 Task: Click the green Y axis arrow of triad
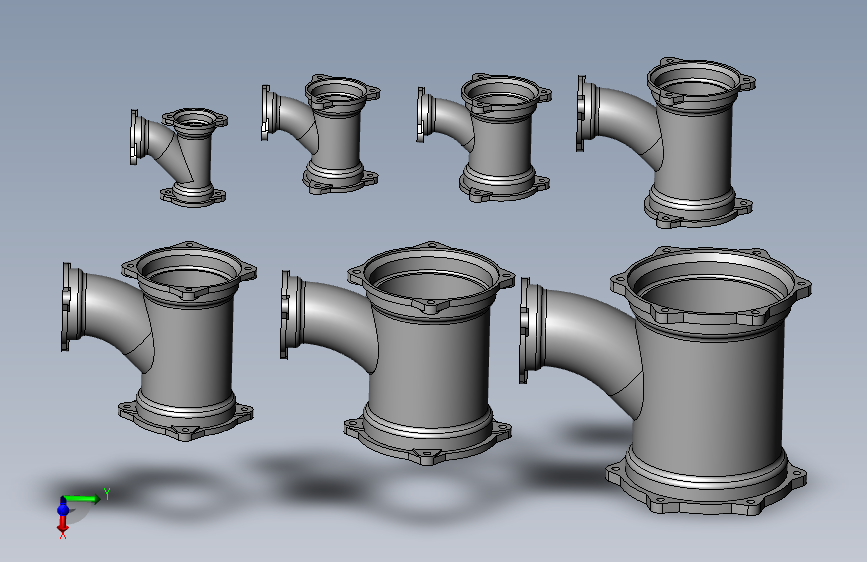pos(82,499)
